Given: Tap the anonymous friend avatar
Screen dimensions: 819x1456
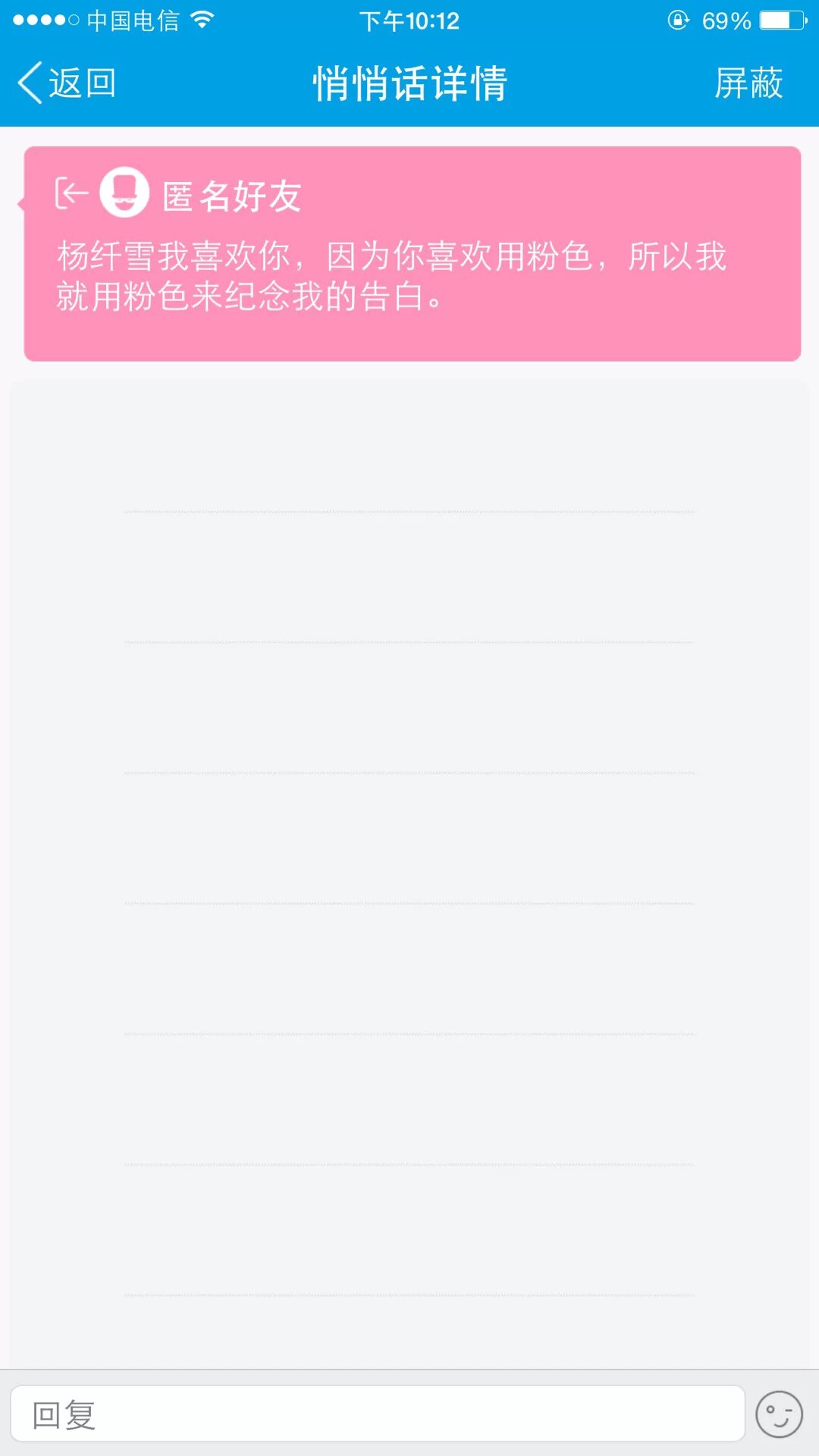Looking at the screenshot, I should [x=124, y=193].
